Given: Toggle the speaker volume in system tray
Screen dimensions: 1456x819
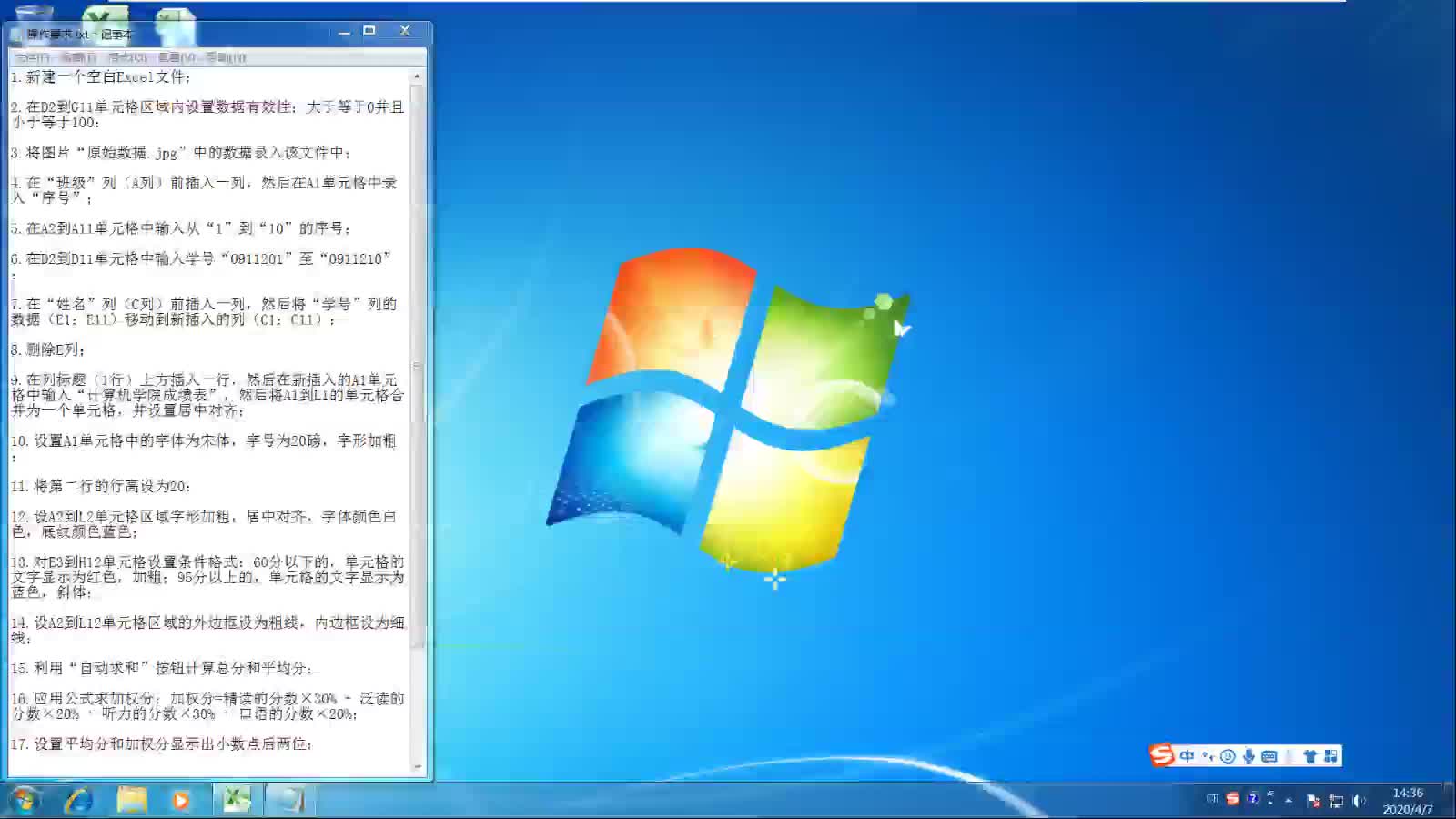Looking at the screenshot, I should click(1358, 801).
